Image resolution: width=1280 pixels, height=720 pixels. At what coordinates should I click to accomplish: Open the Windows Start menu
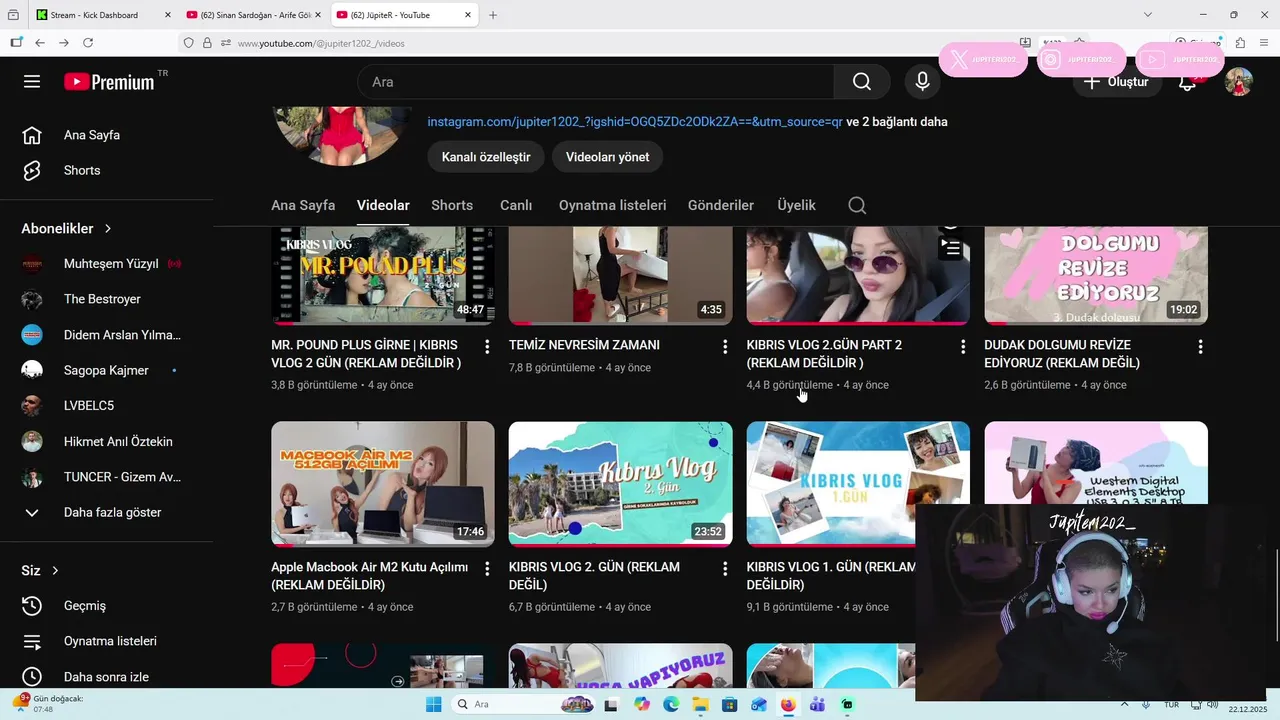coord(433,705)
